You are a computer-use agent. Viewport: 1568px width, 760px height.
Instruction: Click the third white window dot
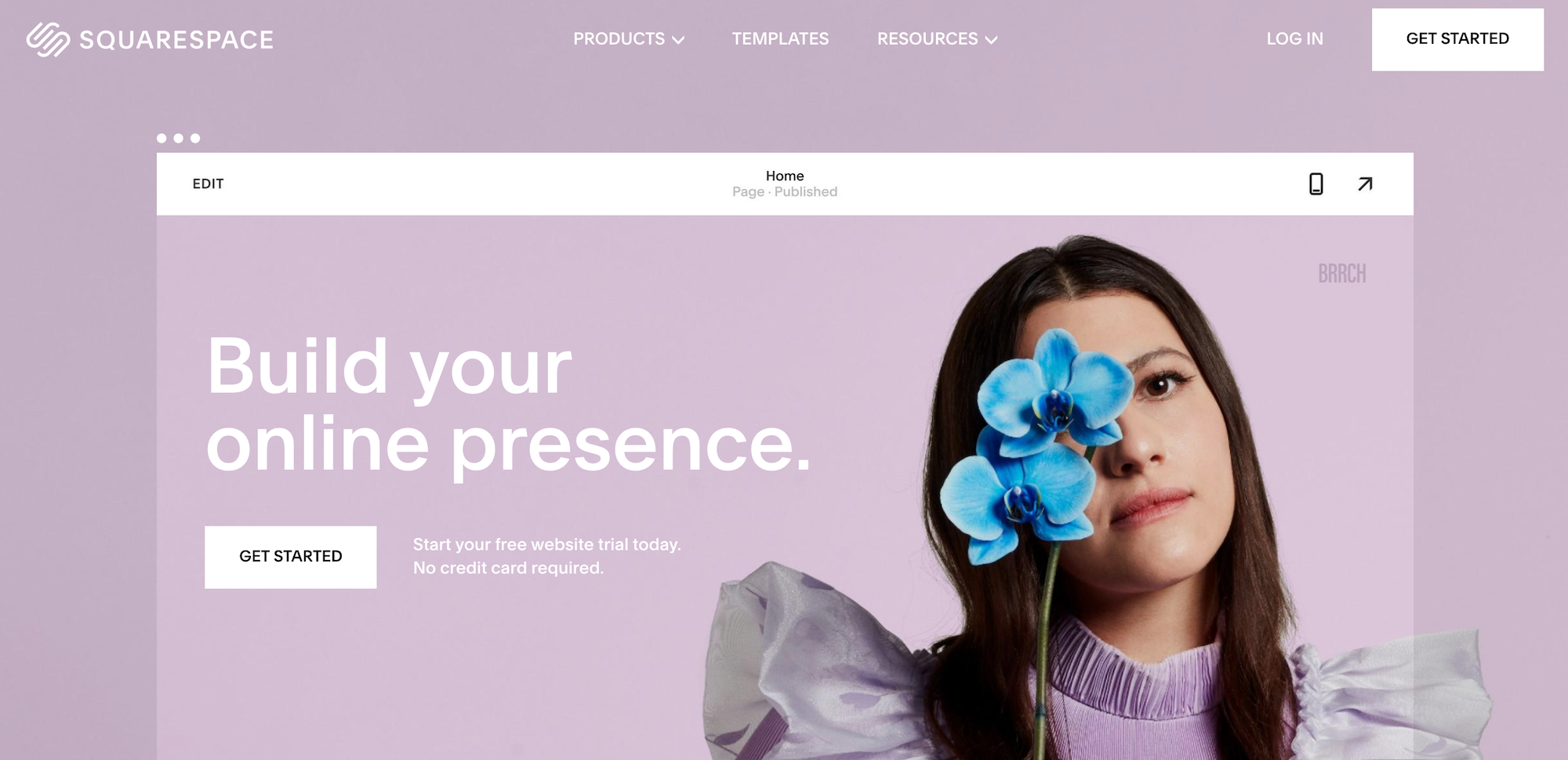click(x=195, y=138)
